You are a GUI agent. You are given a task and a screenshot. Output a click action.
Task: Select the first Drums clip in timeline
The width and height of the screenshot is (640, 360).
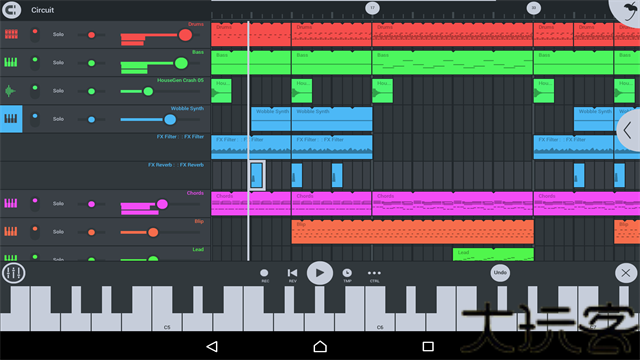pyautogui.click(x=251, y=35)
